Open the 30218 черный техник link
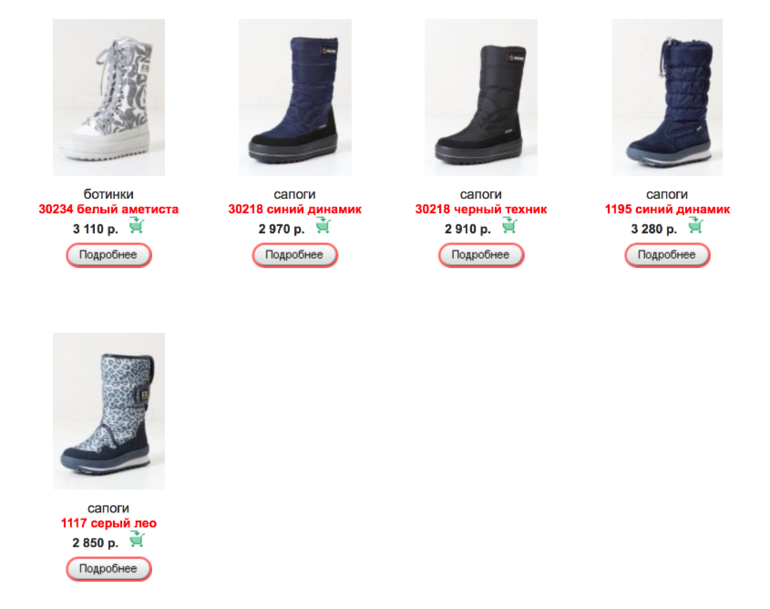Viewport: 770px width, 609px height. coord(481,209)
